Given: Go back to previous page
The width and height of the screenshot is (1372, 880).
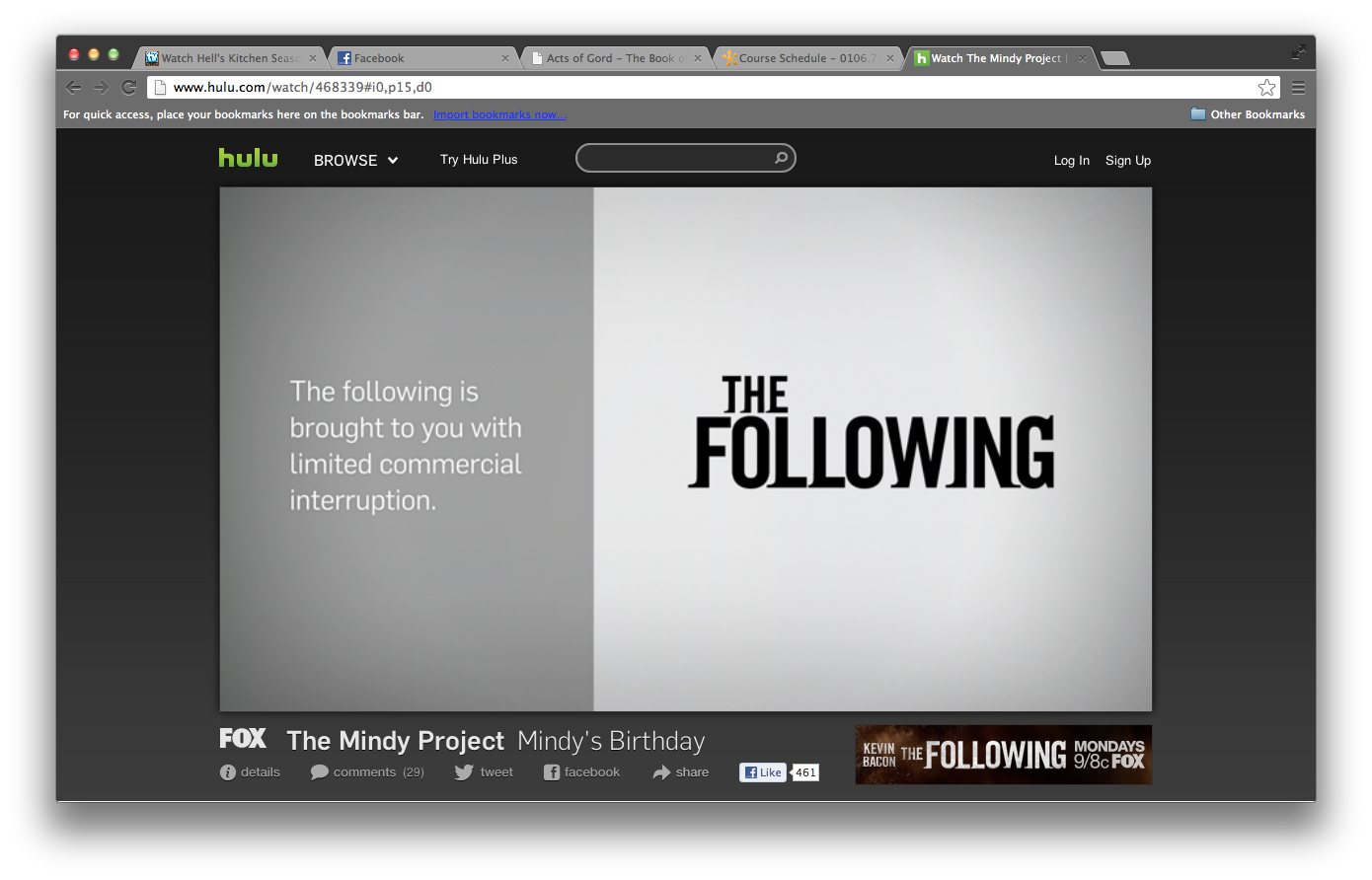Looking at the screenshot, I should point(73,88).
